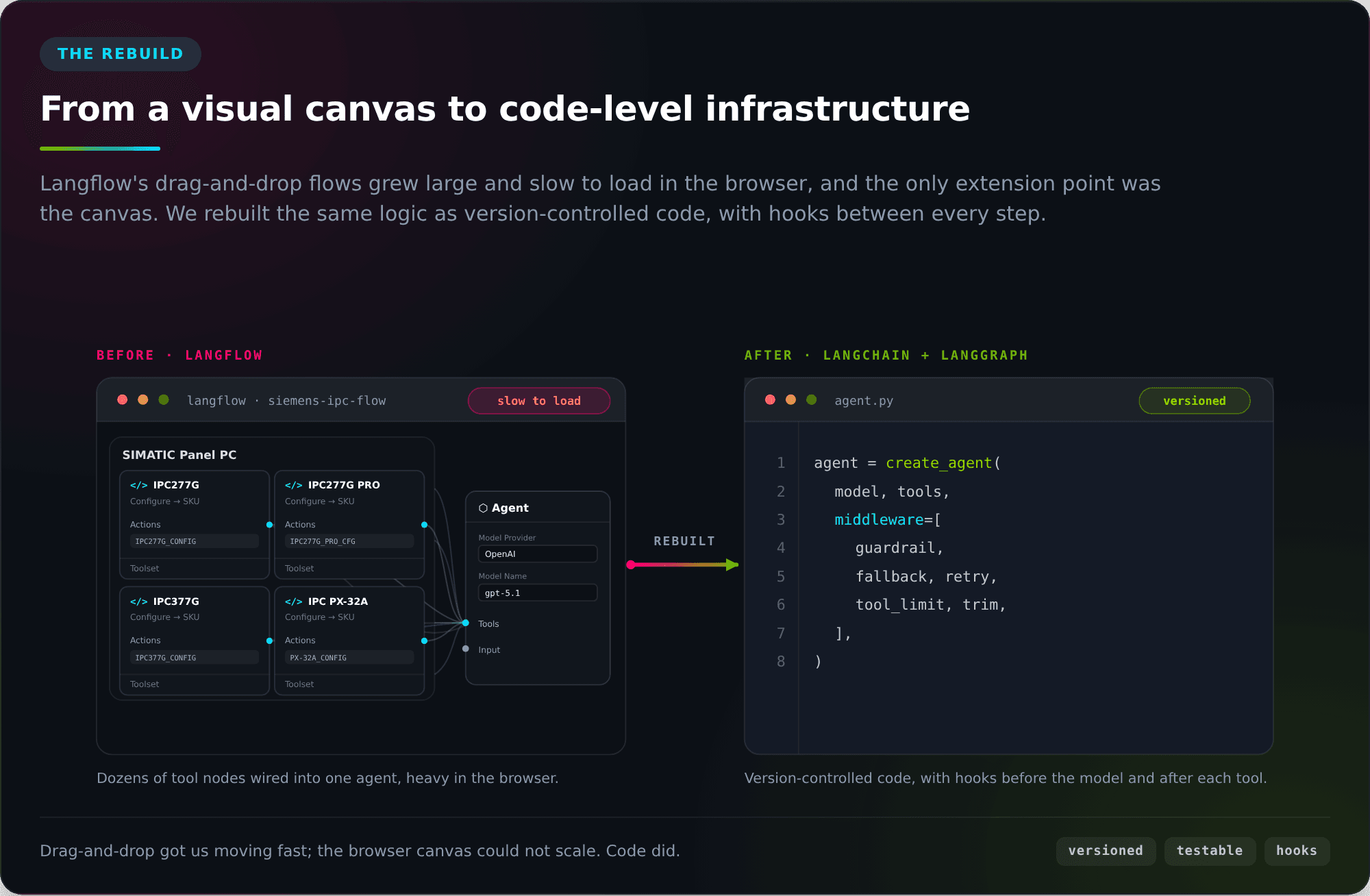The image size is (1370, 896).
Task: Click the 'guardrail,' code line
Action: click(899, 548)
